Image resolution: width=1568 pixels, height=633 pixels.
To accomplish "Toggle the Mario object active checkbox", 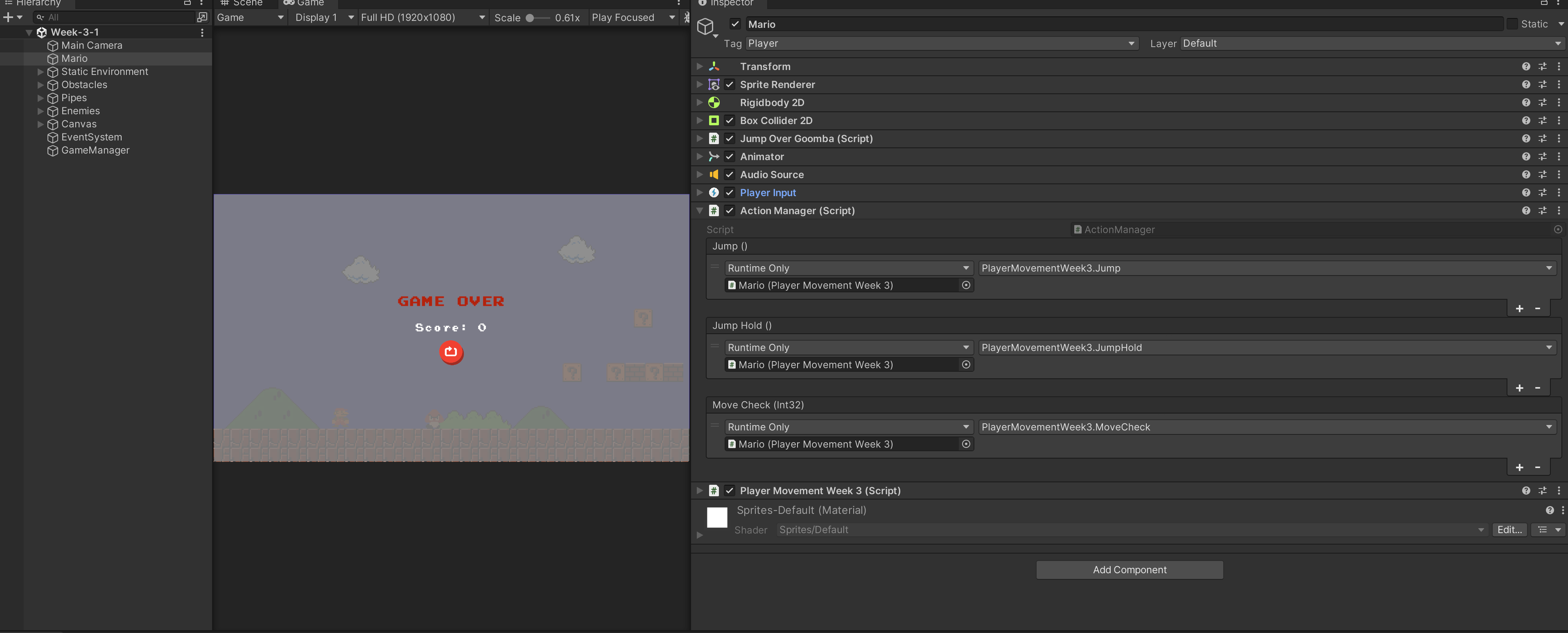I will coord(735,24).
